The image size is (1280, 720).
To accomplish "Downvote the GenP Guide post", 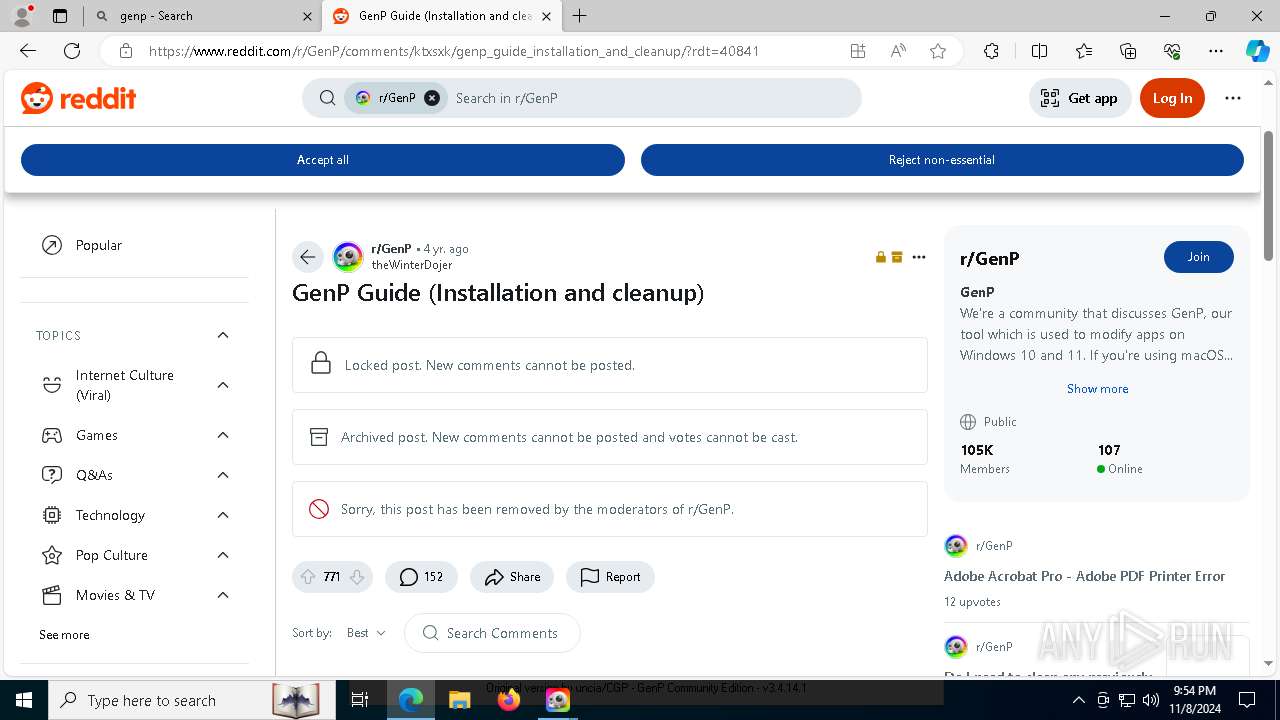I will (357, 577).
